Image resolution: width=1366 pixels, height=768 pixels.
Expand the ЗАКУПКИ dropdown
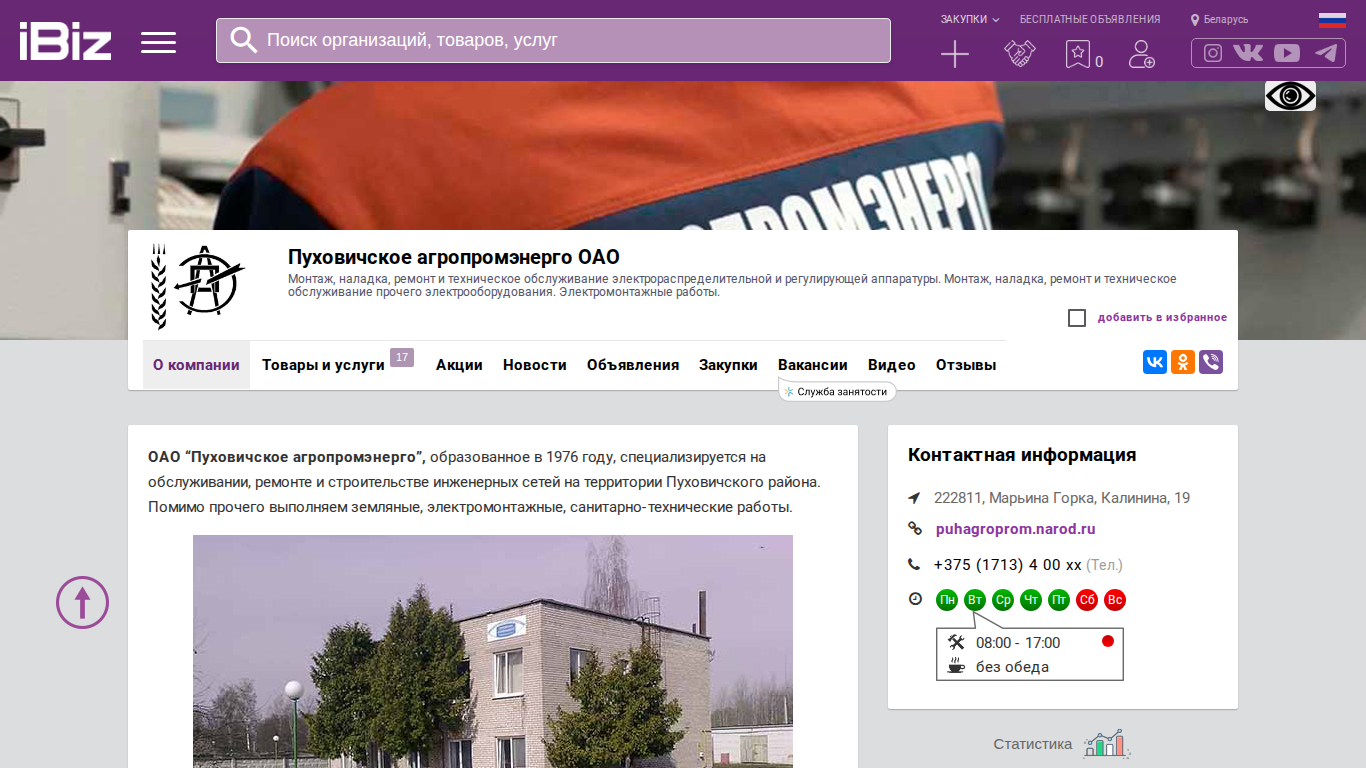point(970,19)
